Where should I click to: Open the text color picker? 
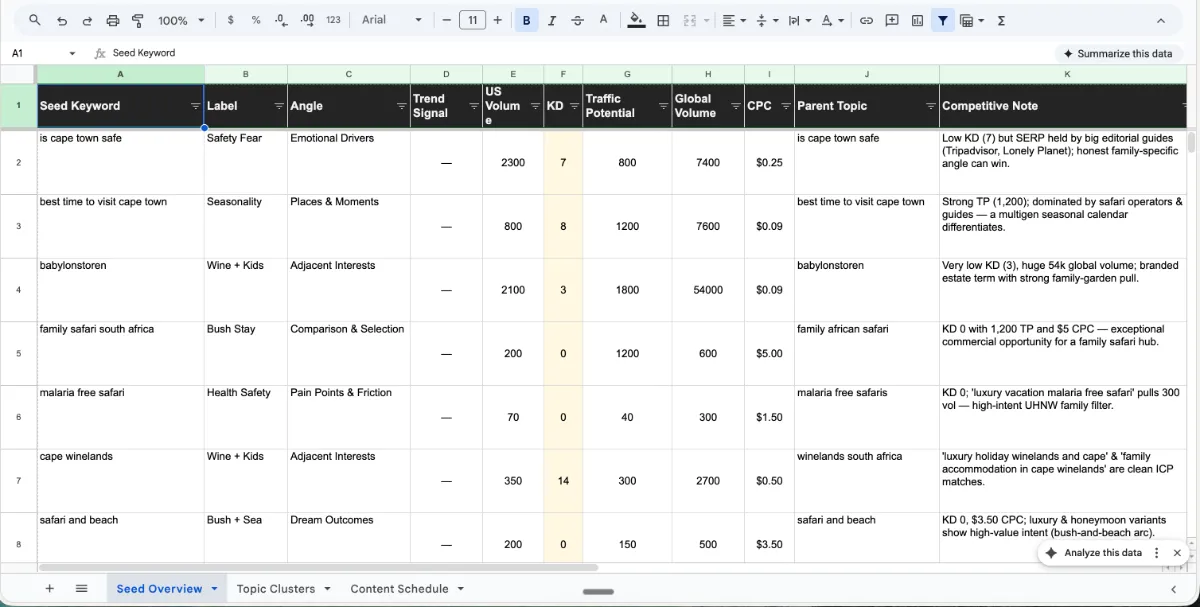[603, 20]
